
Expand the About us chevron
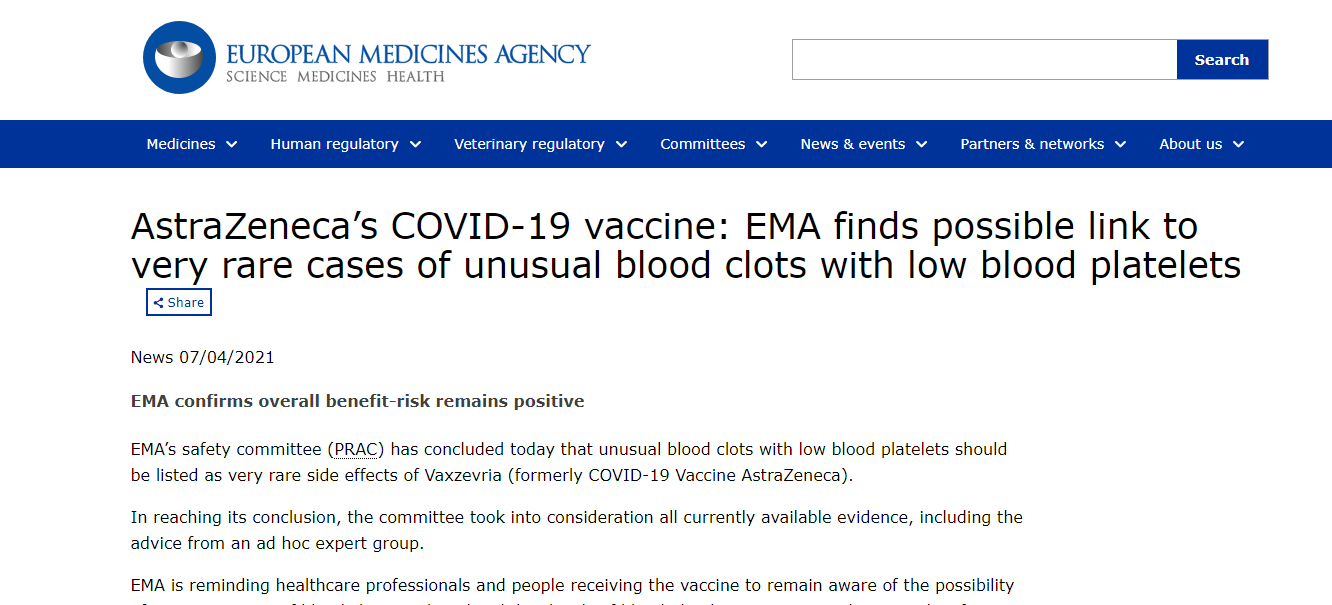1239,145
